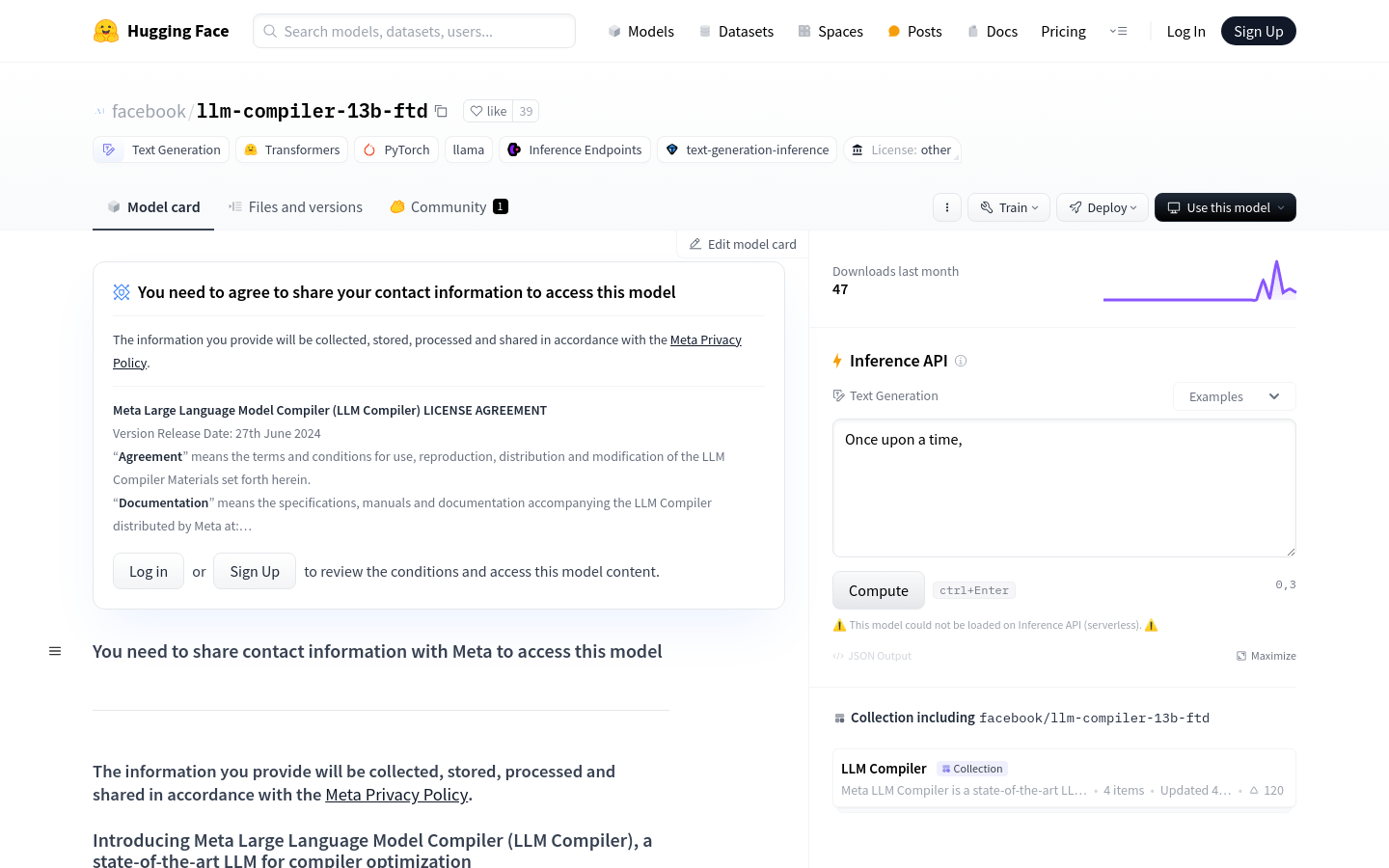Open Meta Privacy Policy link in model card text

tap(396, 795)
